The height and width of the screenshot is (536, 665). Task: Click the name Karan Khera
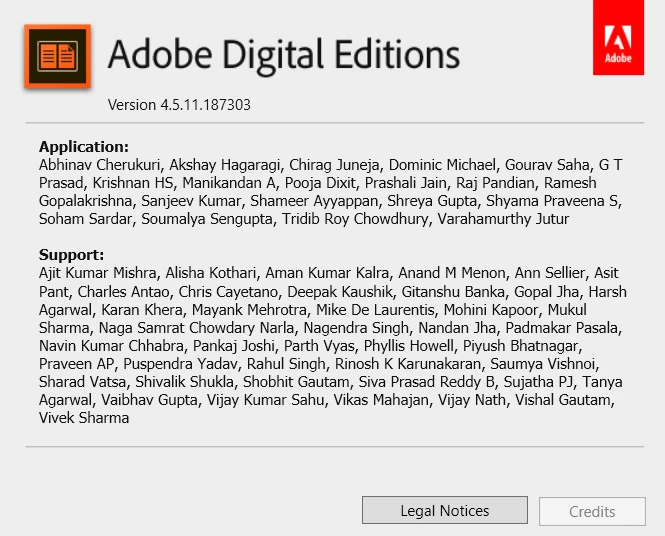click(x=142, y=310)
